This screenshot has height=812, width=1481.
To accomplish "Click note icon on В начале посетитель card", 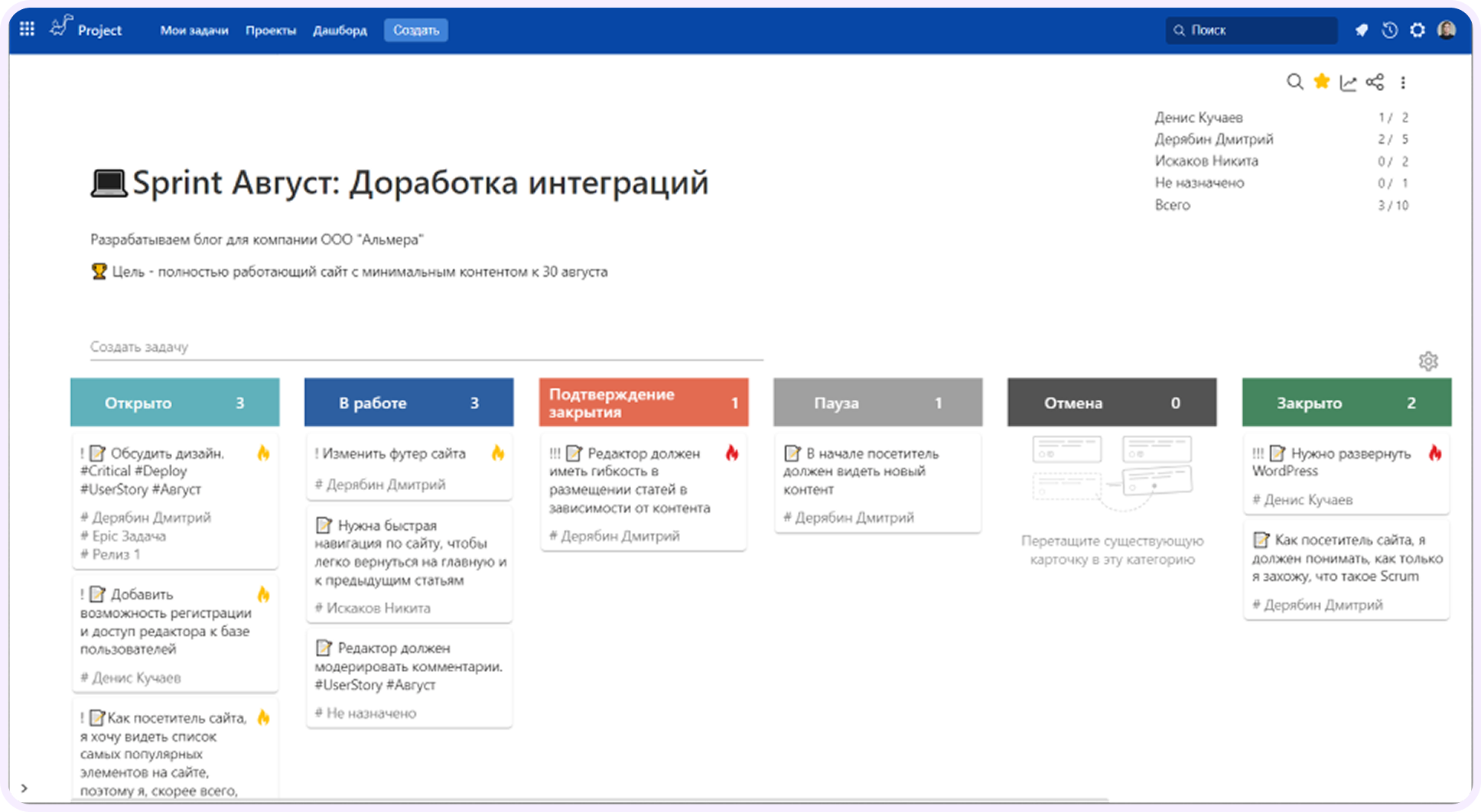I will (x=792, y=453).
